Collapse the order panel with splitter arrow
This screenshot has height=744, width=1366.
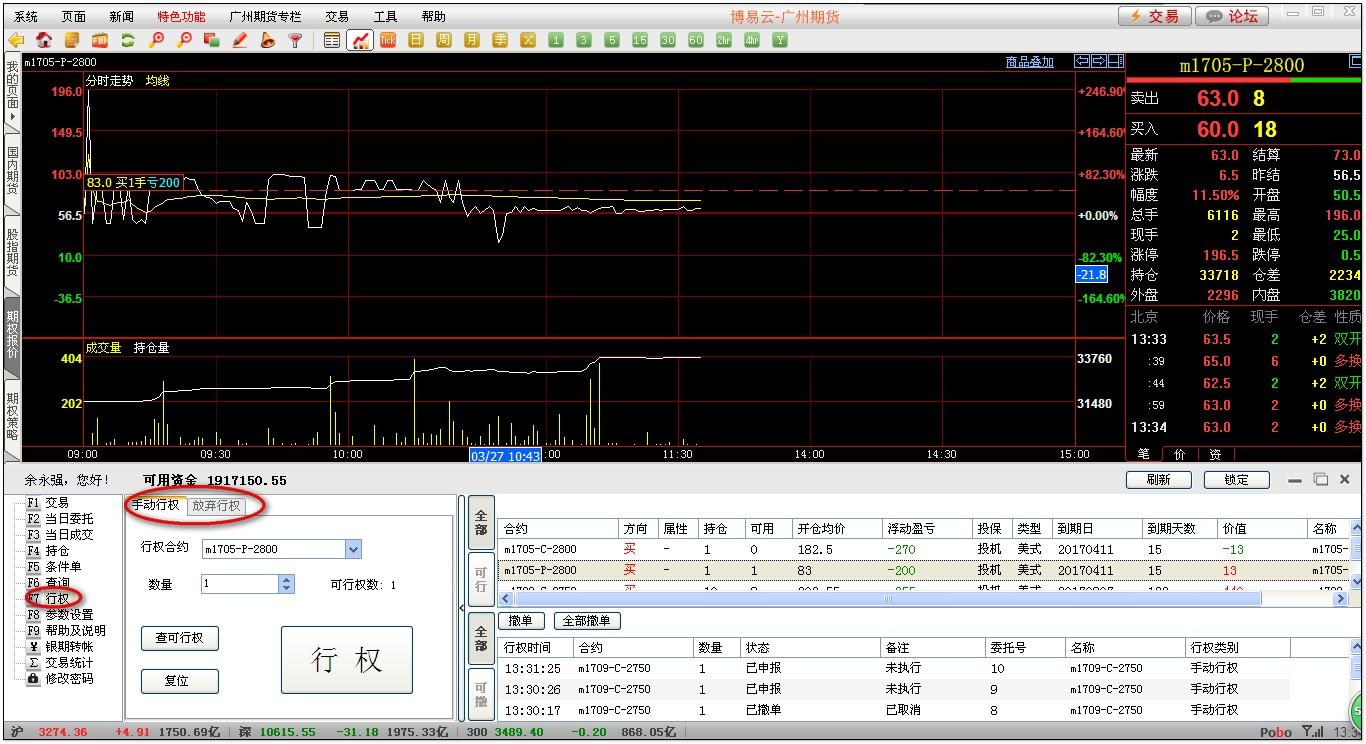(461, 608)
